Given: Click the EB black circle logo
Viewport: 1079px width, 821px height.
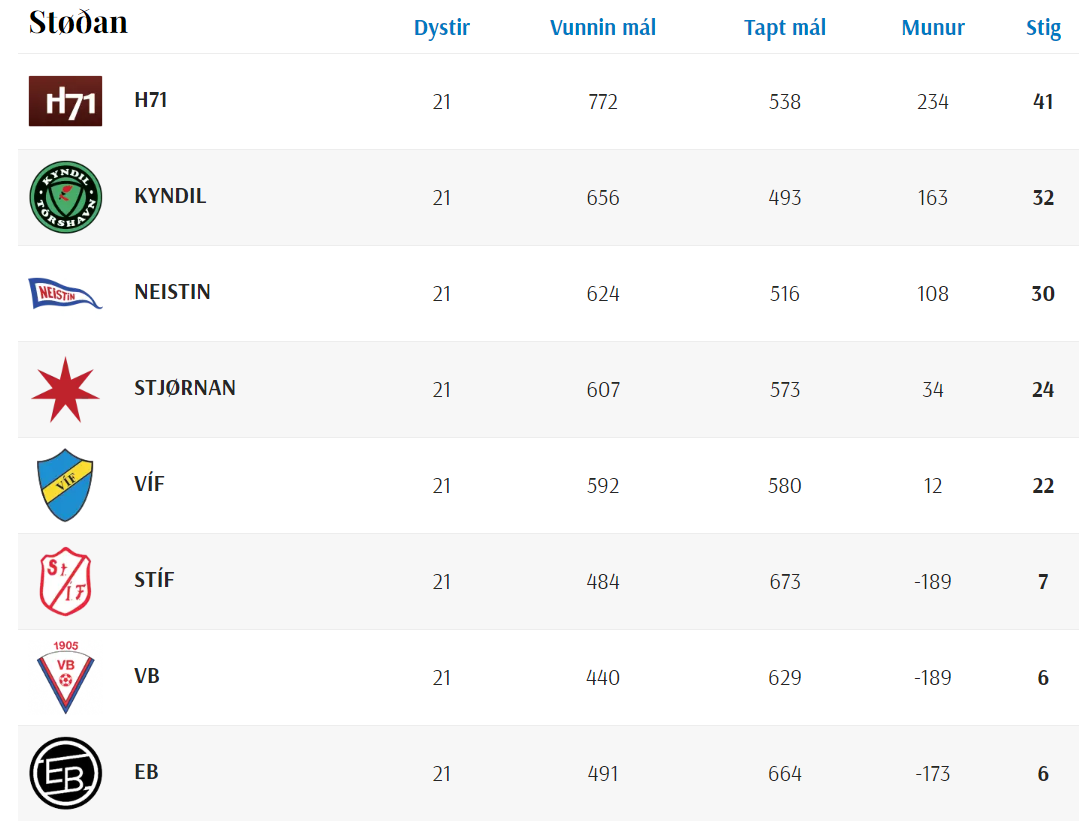Looking at the screenshot, I should click(x=65, y=773).
